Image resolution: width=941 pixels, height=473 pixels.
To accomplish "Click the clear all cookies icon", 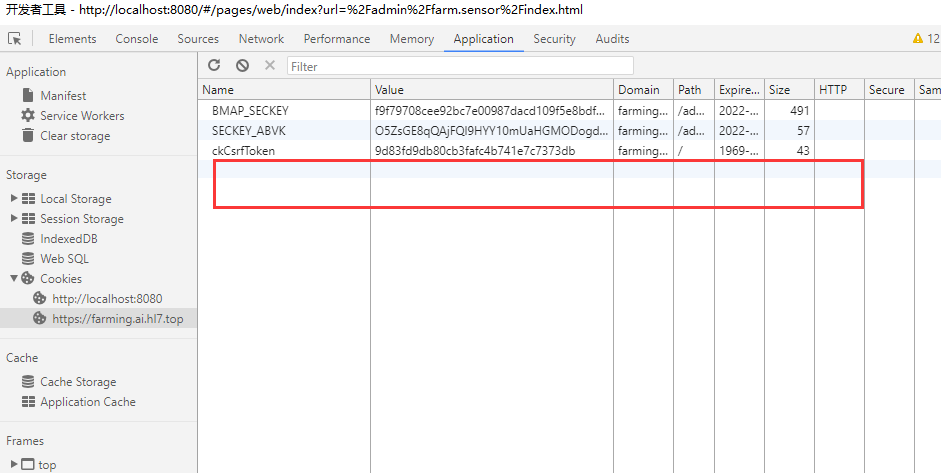I will tap(242, 65).
